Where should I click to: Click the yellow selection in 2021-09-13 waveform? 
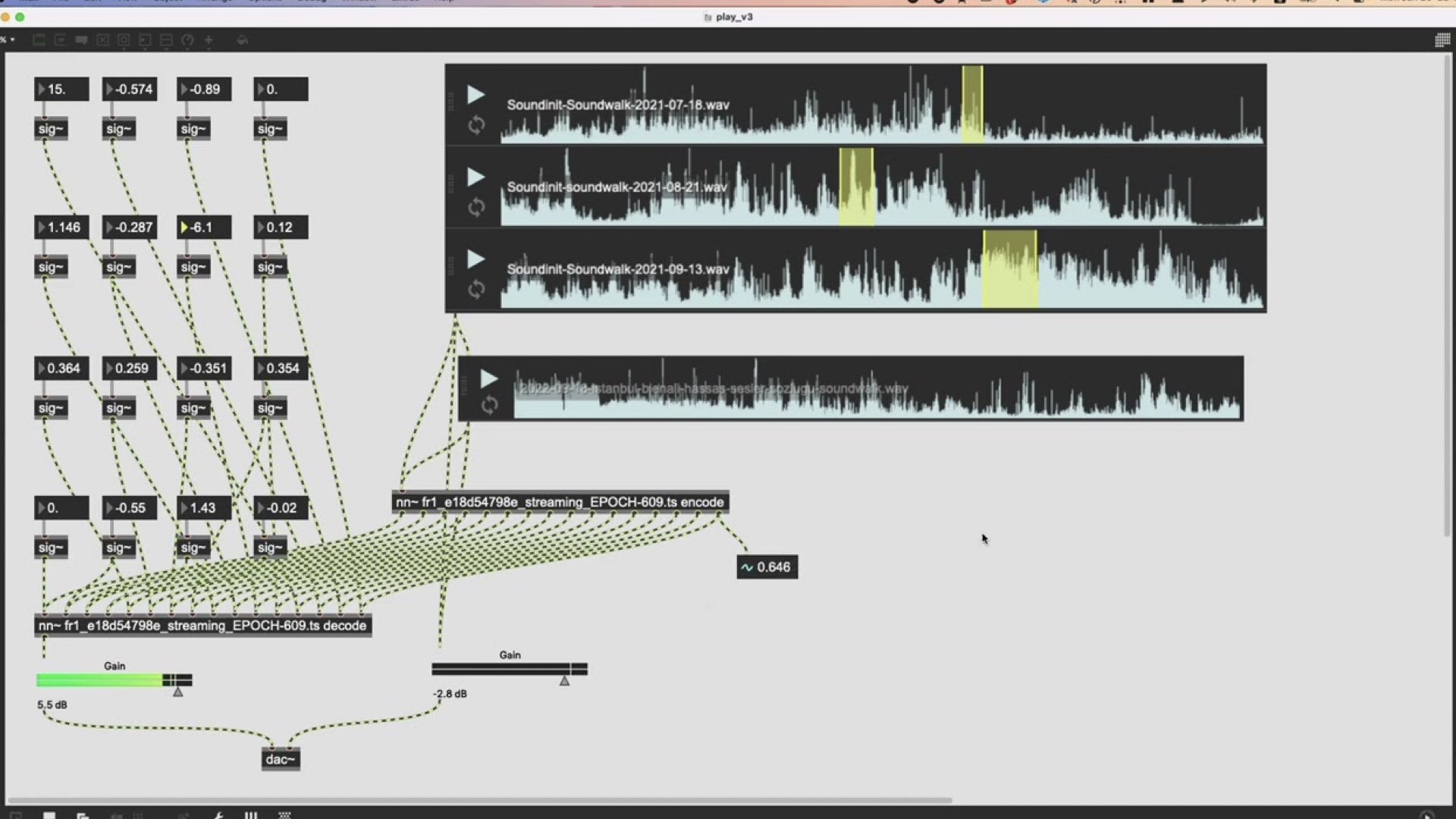click(1009, 269)
